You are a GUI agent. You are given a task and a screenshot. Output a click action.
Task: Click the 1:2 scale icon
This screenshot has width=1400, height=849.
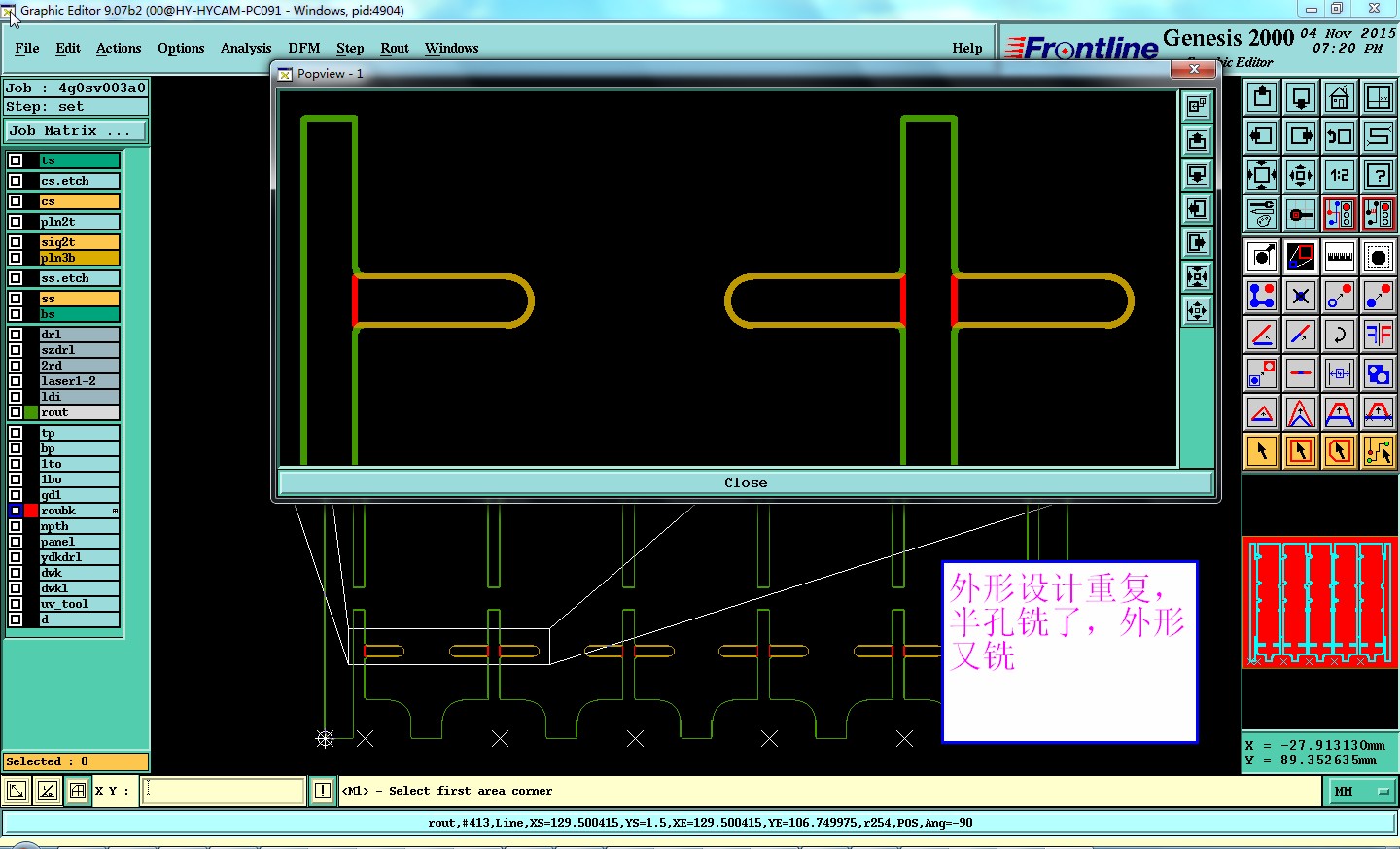[1340, 175]
